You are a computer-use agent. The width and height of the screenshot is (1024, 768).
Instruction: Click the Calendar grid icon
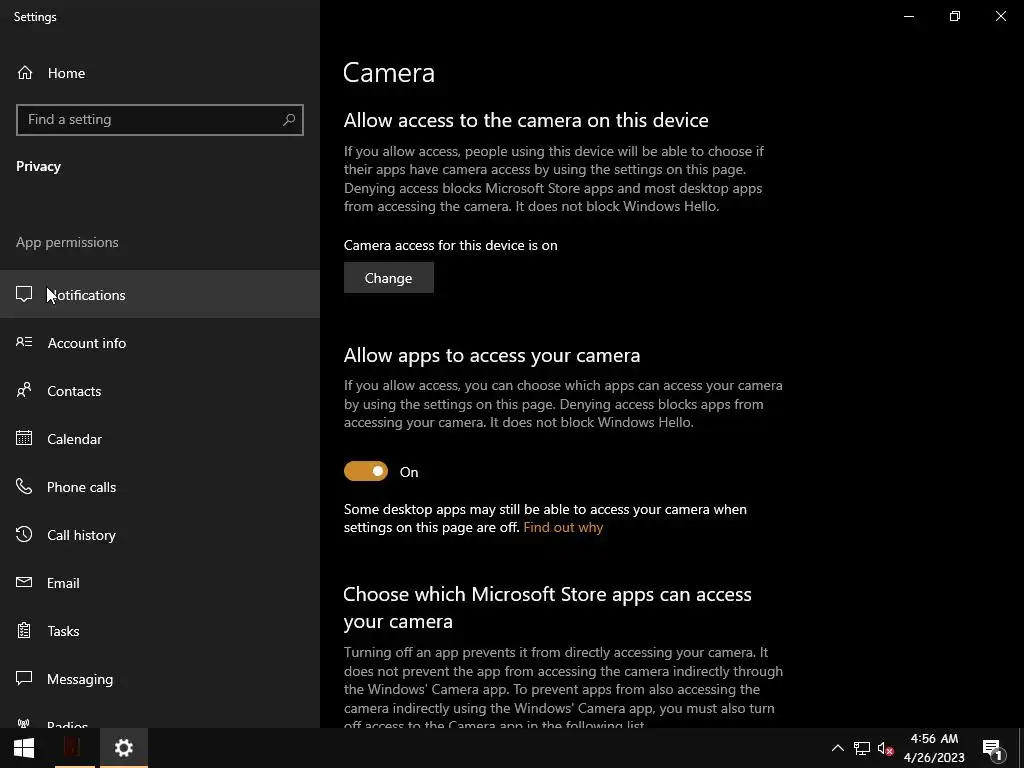tap(24, 438)
